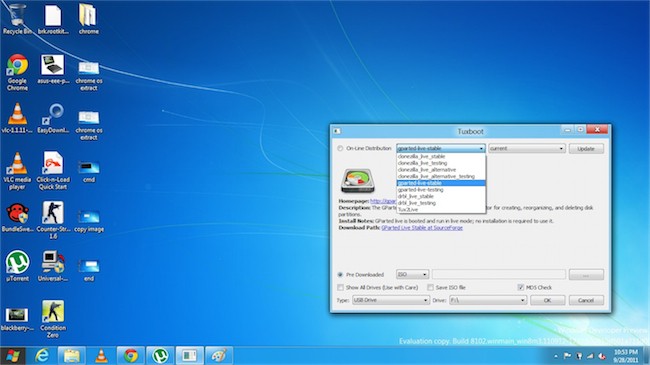The width and height of the screenshot is (650, 365).
Task: Choose clonezilla_live_alternative from the list
Action: pyautogui.click(x=441, y=170)
